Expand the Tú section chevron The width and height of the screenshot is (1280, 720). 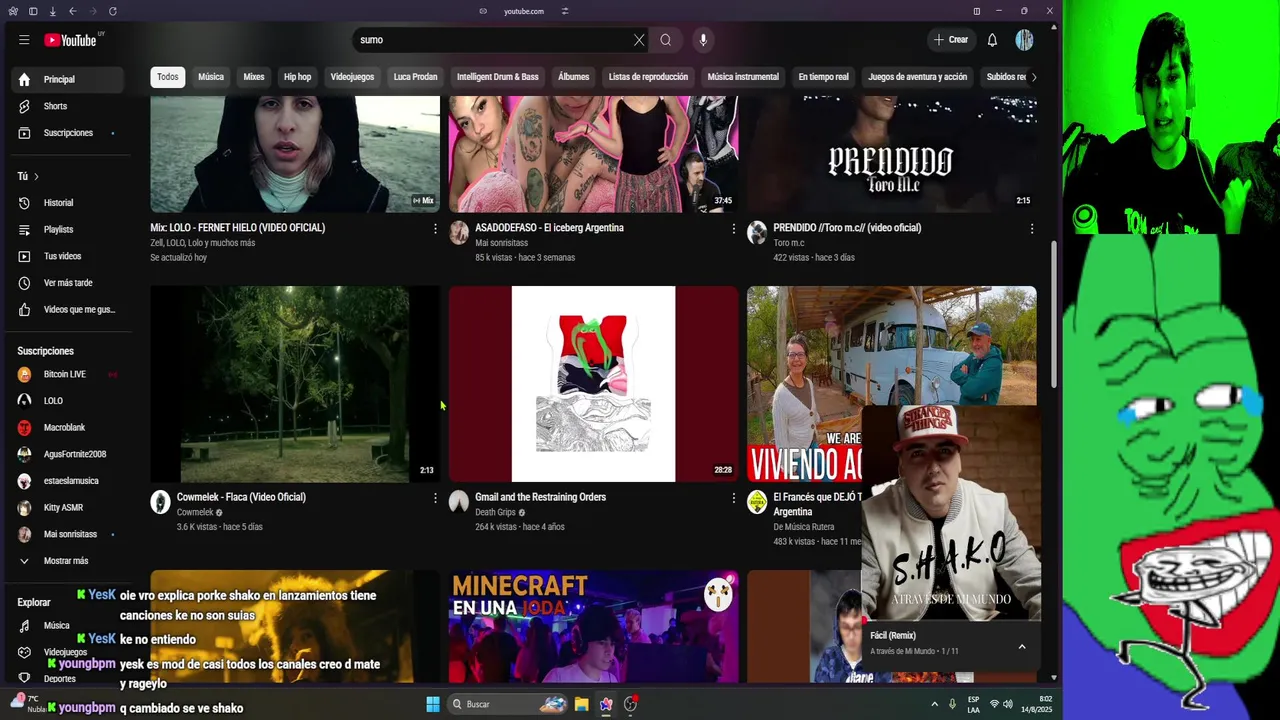[36, 177]
